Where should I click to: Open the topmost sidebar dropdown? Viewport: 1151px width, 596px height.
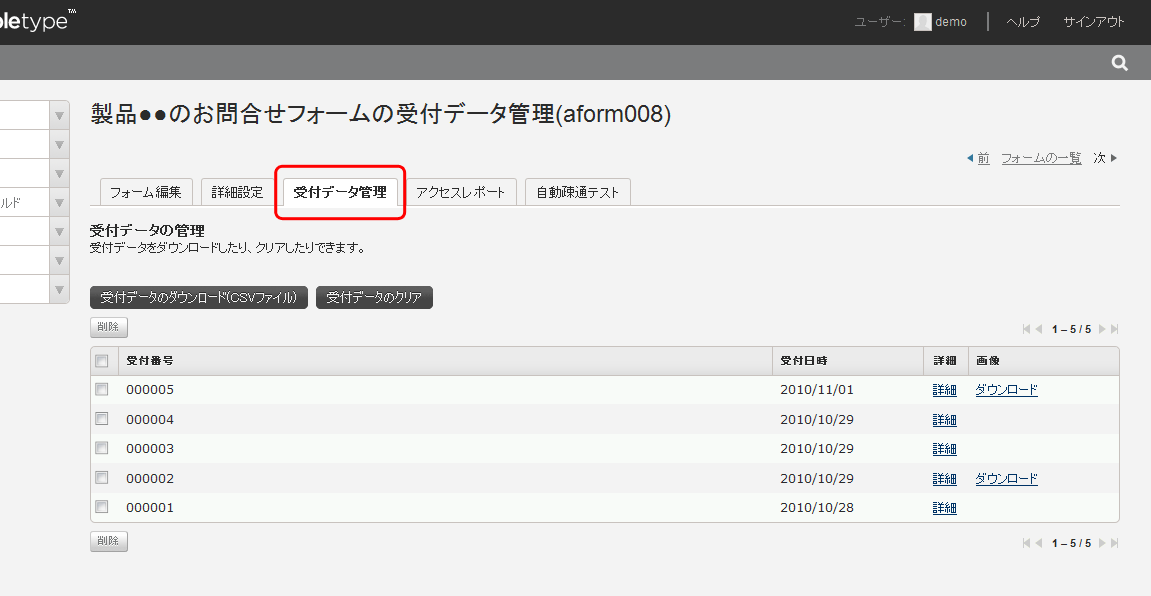click(57, 114)
